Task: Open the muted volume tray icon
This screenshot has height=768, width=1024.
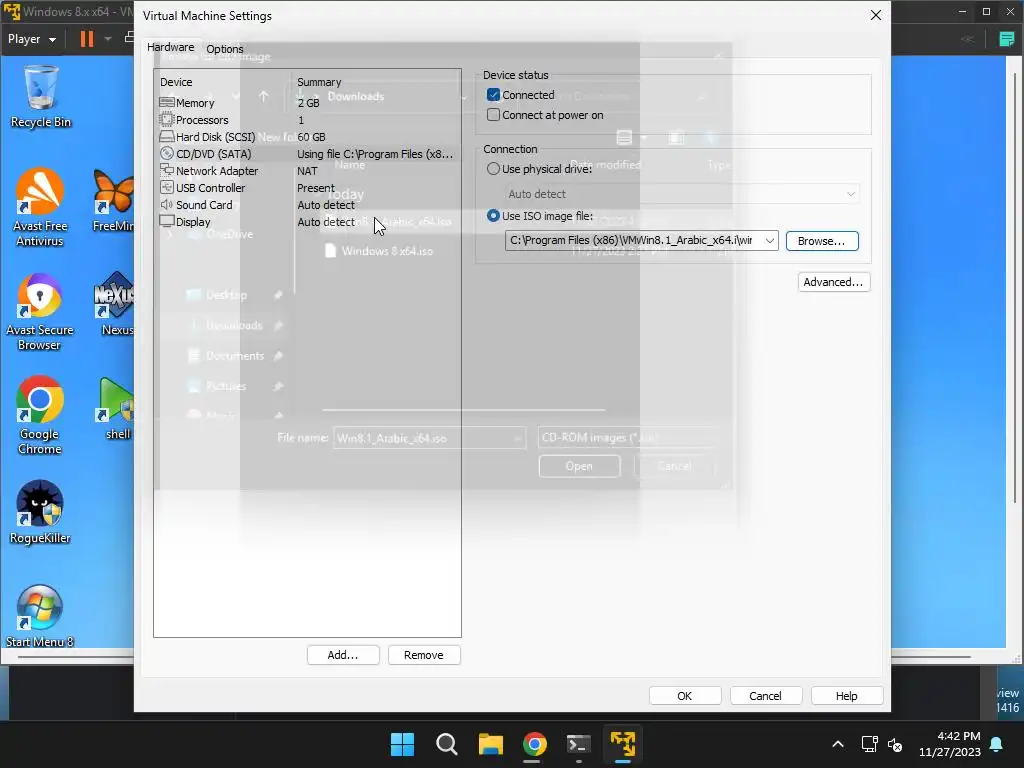Action: [895, 744]
